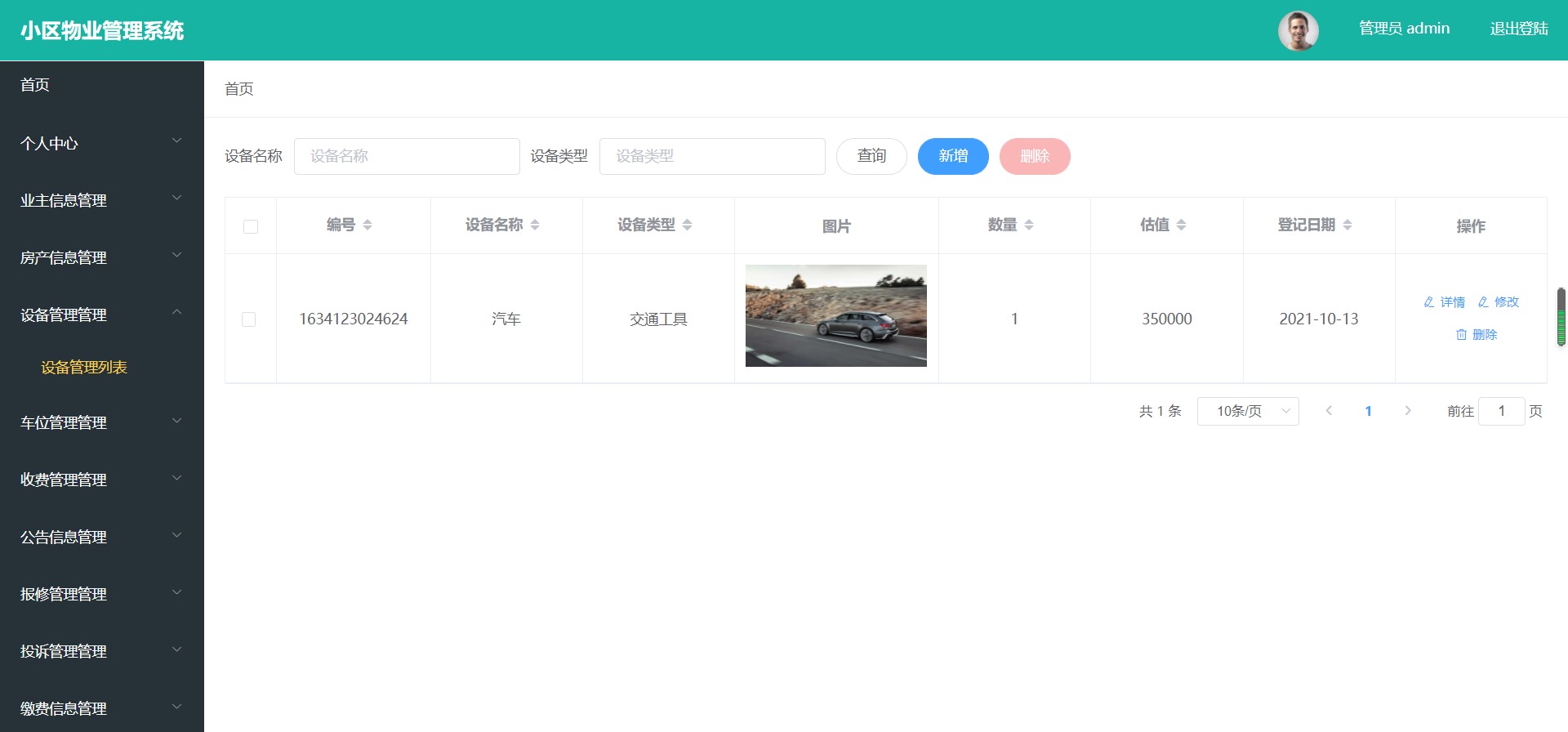Viewport: 1568px width, 732px height.
Task: Expand 投诉管理管理 menu
Action: pos(102,651)
